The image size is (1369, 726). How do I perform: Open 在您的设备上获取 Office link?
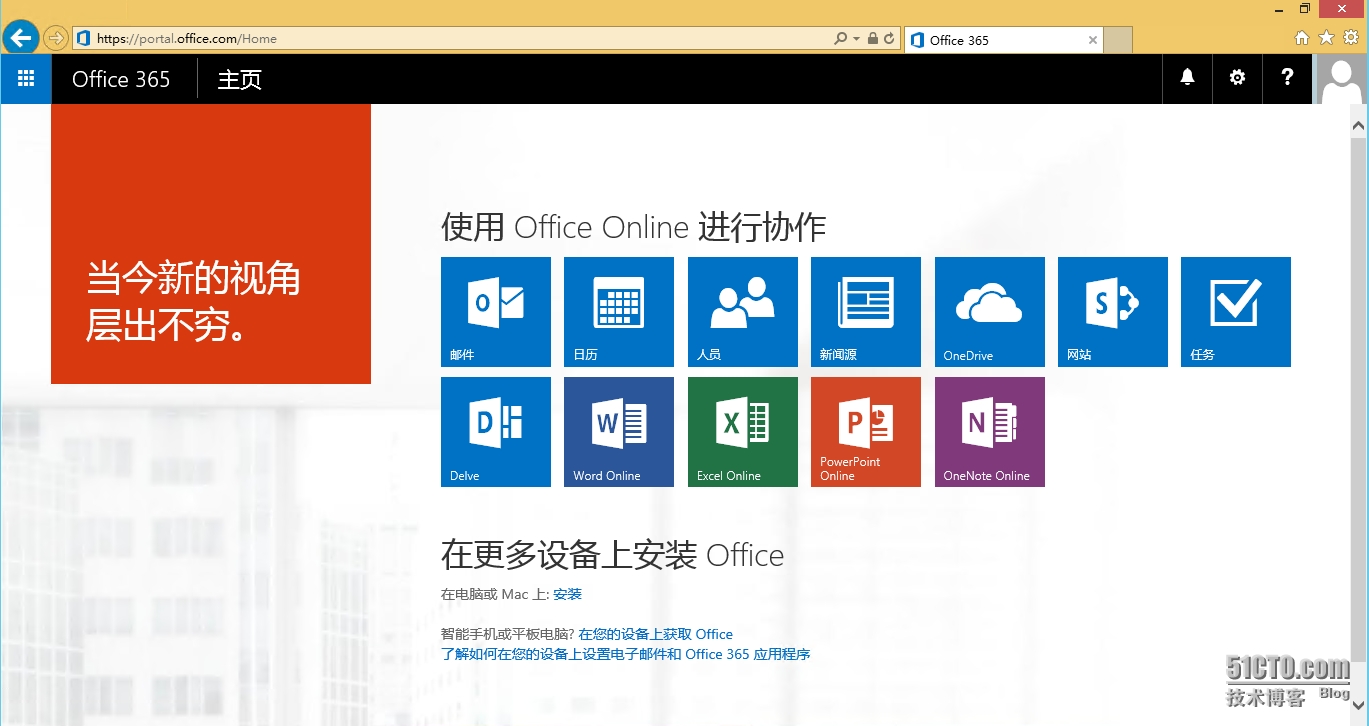(656, 634)
